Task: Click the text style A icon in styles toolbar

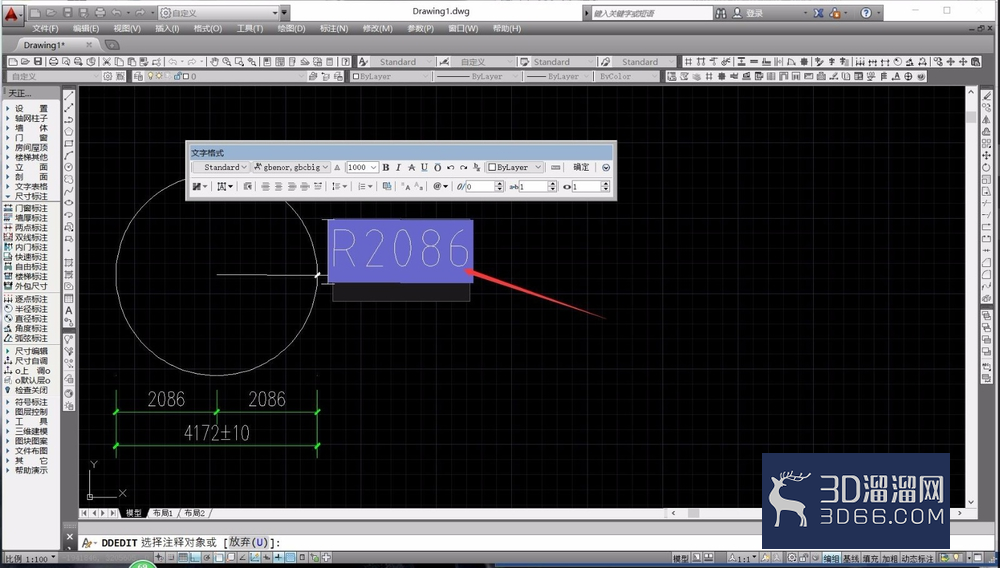Action: [363, 62]
